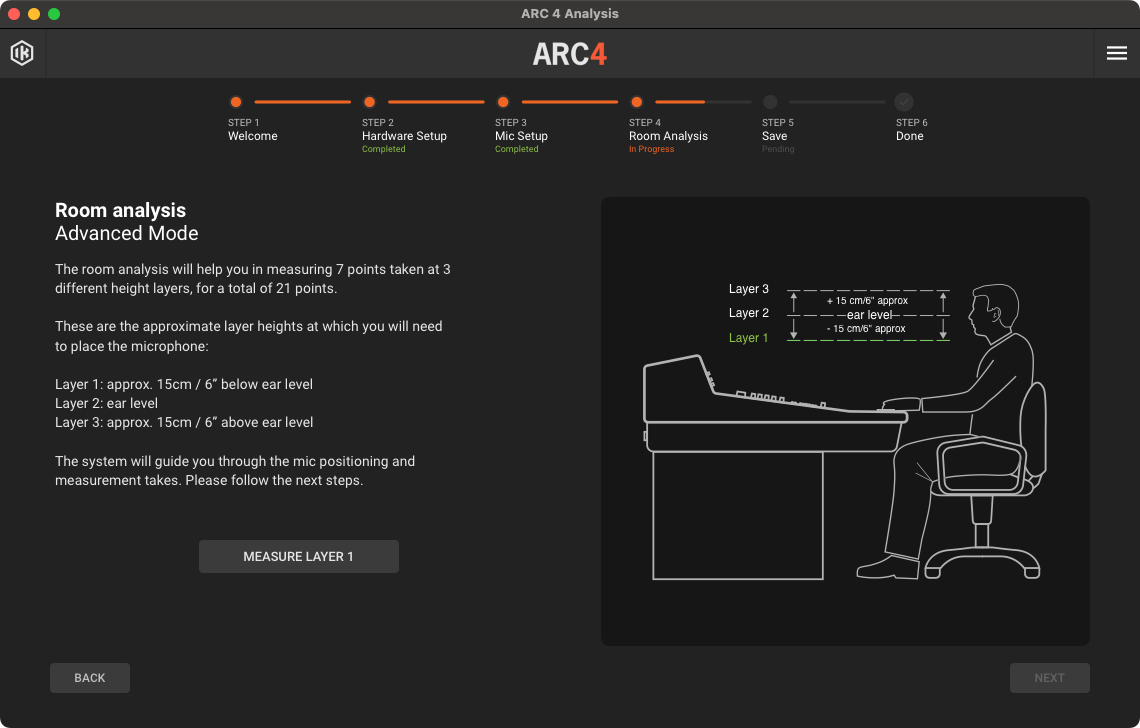Click the Step 3 Mic Setup progress dot
The width and height of the screenshot is (1140, 728).
click(x=503, y=102)
